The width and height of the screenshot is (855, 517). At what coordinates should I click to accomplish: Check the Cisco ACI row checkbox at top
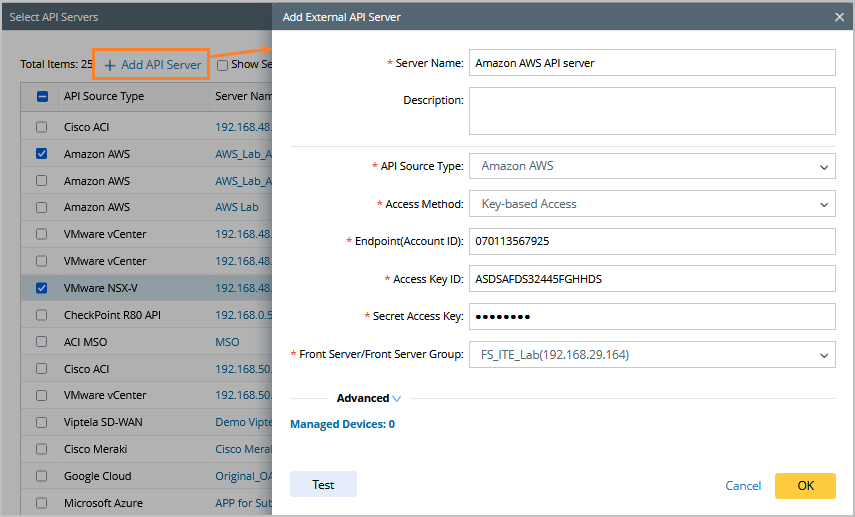click(41, 127)
